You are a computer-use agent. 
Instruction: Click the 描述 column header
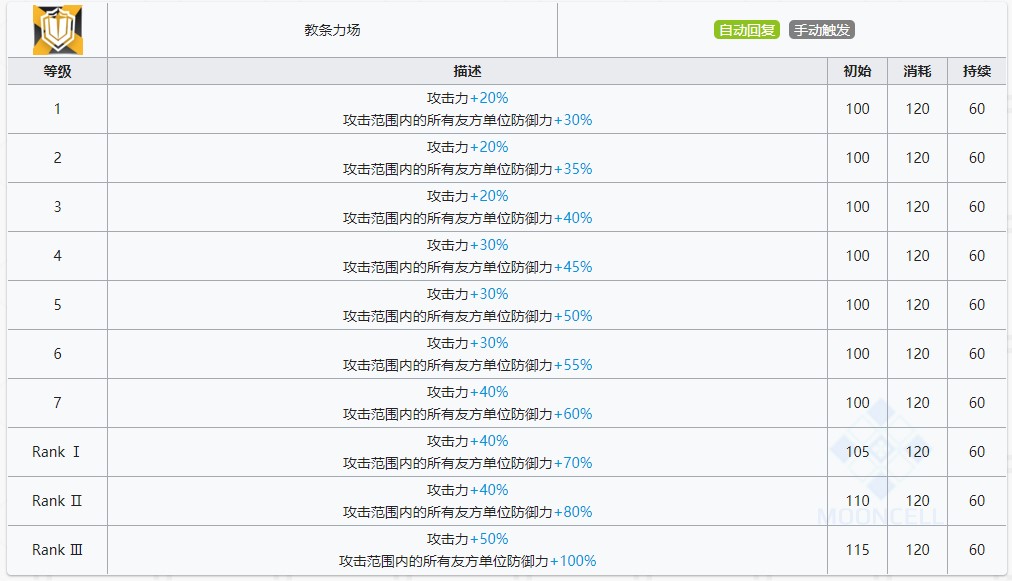pyautogui.click(x=465, y=71)
